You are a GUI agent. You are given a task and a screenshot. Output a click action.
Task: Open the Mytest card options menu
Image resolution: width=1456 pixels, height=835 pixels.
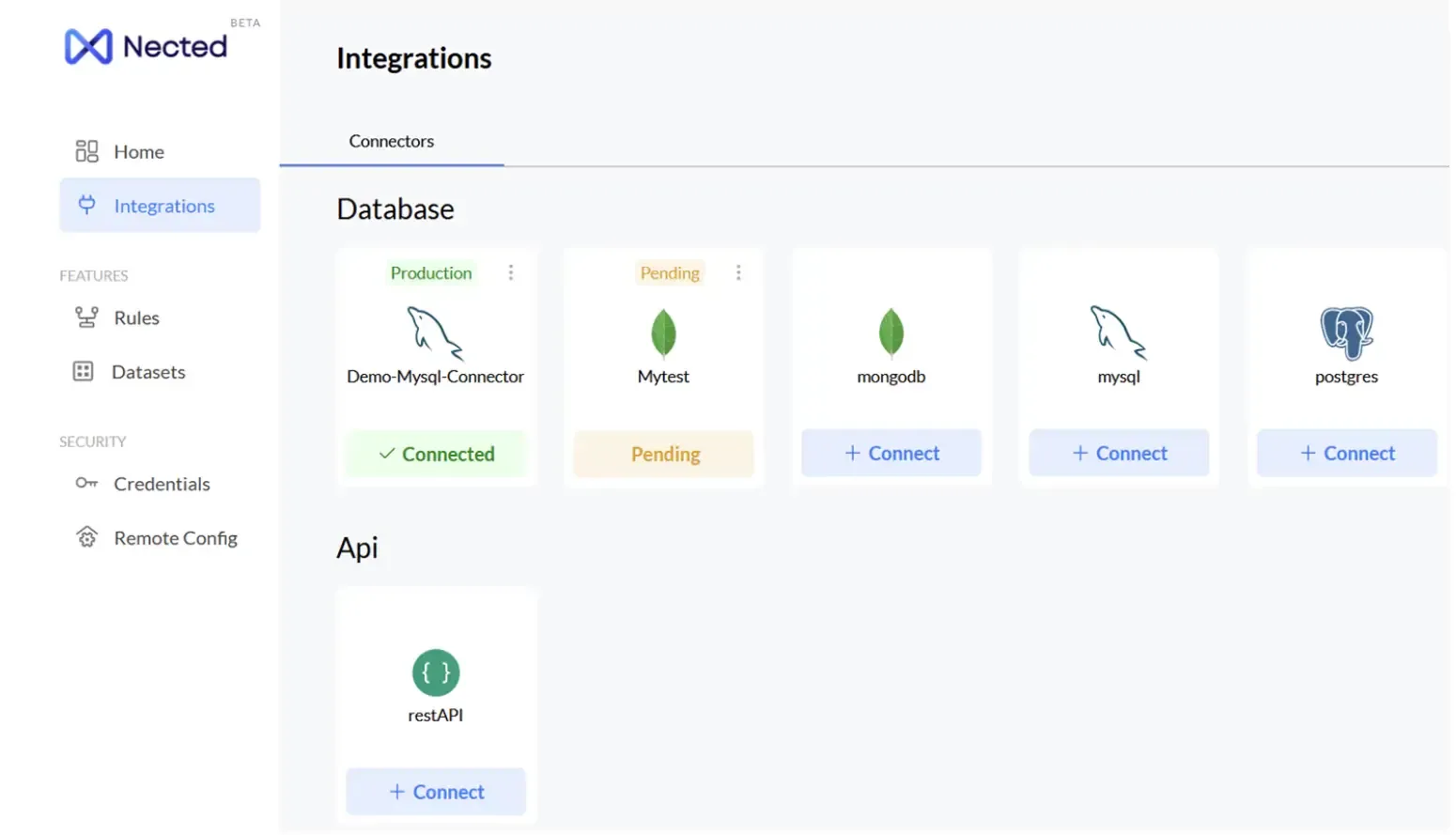point(739,272)
